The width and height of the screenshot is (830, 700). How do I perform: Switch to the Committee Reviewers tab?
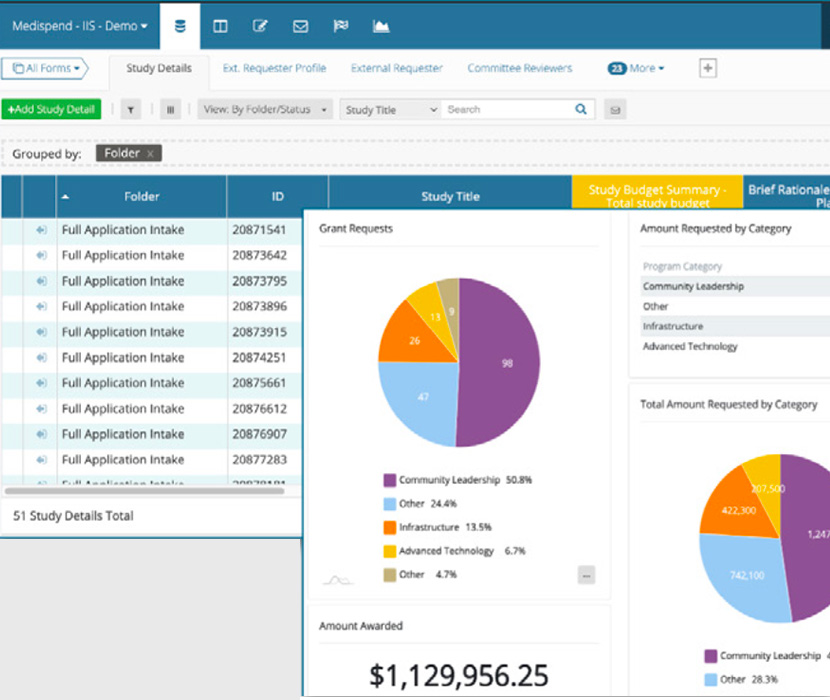point(520,68)
